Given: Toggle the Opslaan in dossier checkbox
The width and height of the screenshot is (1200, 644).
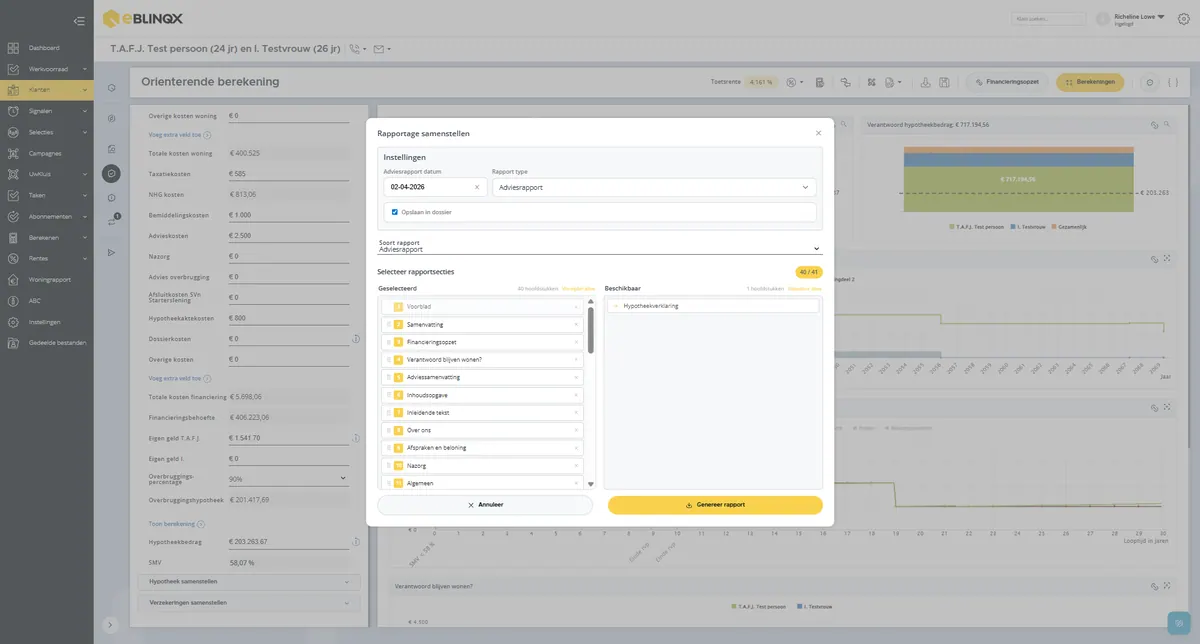Looking at the screenshot, I should 395,212.
